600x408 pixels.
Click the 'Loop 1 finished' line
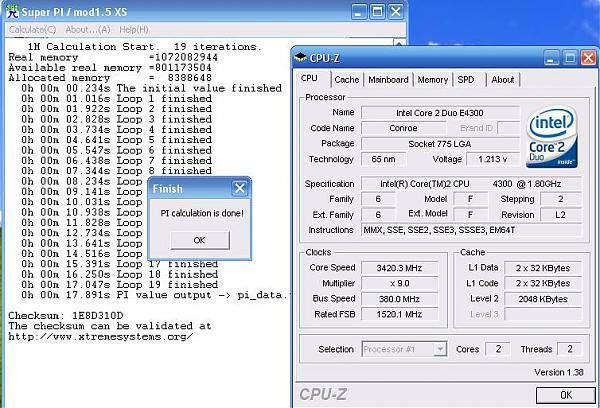[x=116, y=99]
